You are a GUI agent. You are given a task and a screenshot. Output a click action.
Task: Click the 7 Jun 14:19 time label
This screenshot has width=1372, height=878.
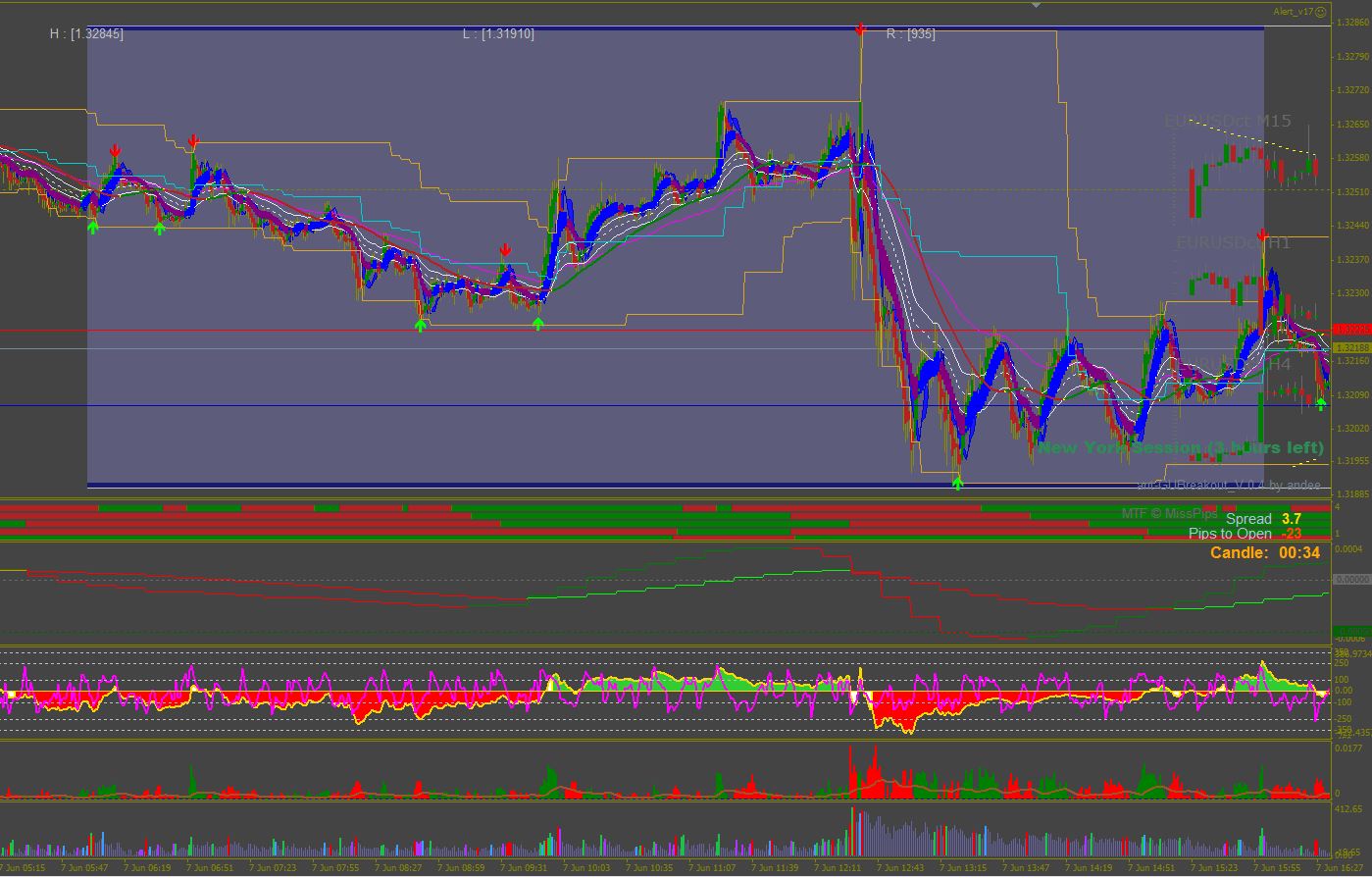[1089, 868]
